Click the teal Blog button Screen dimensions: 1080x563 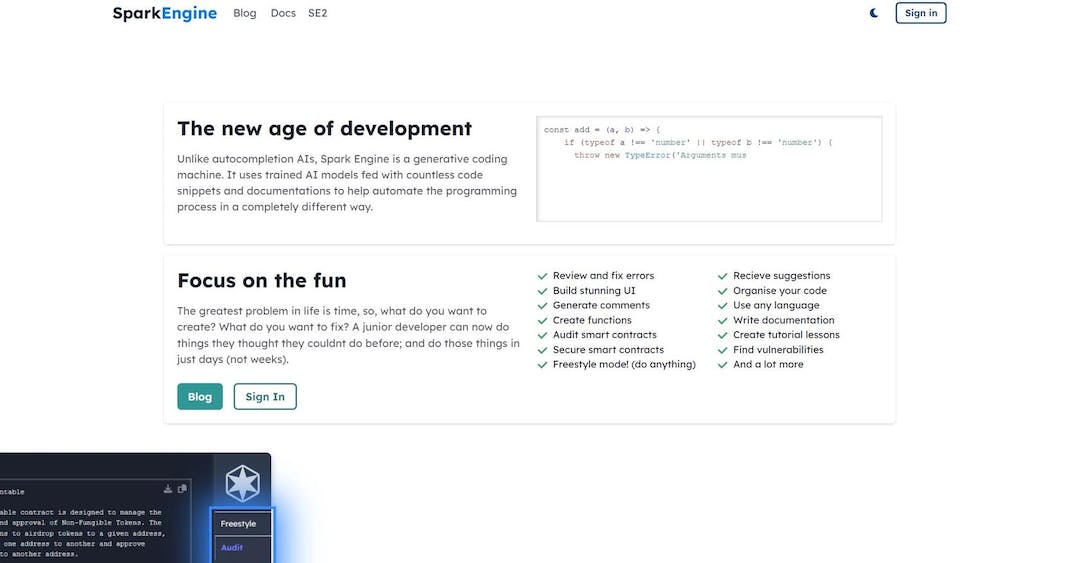pos(200,396)
